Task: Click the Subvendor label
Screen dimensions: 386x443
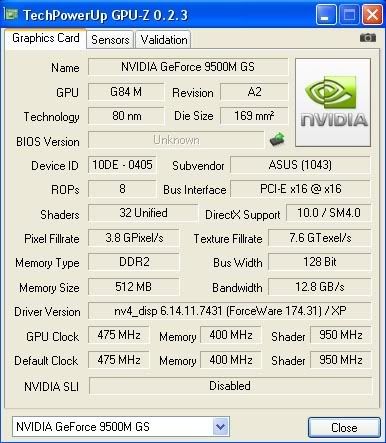Action: click(198, 166)
